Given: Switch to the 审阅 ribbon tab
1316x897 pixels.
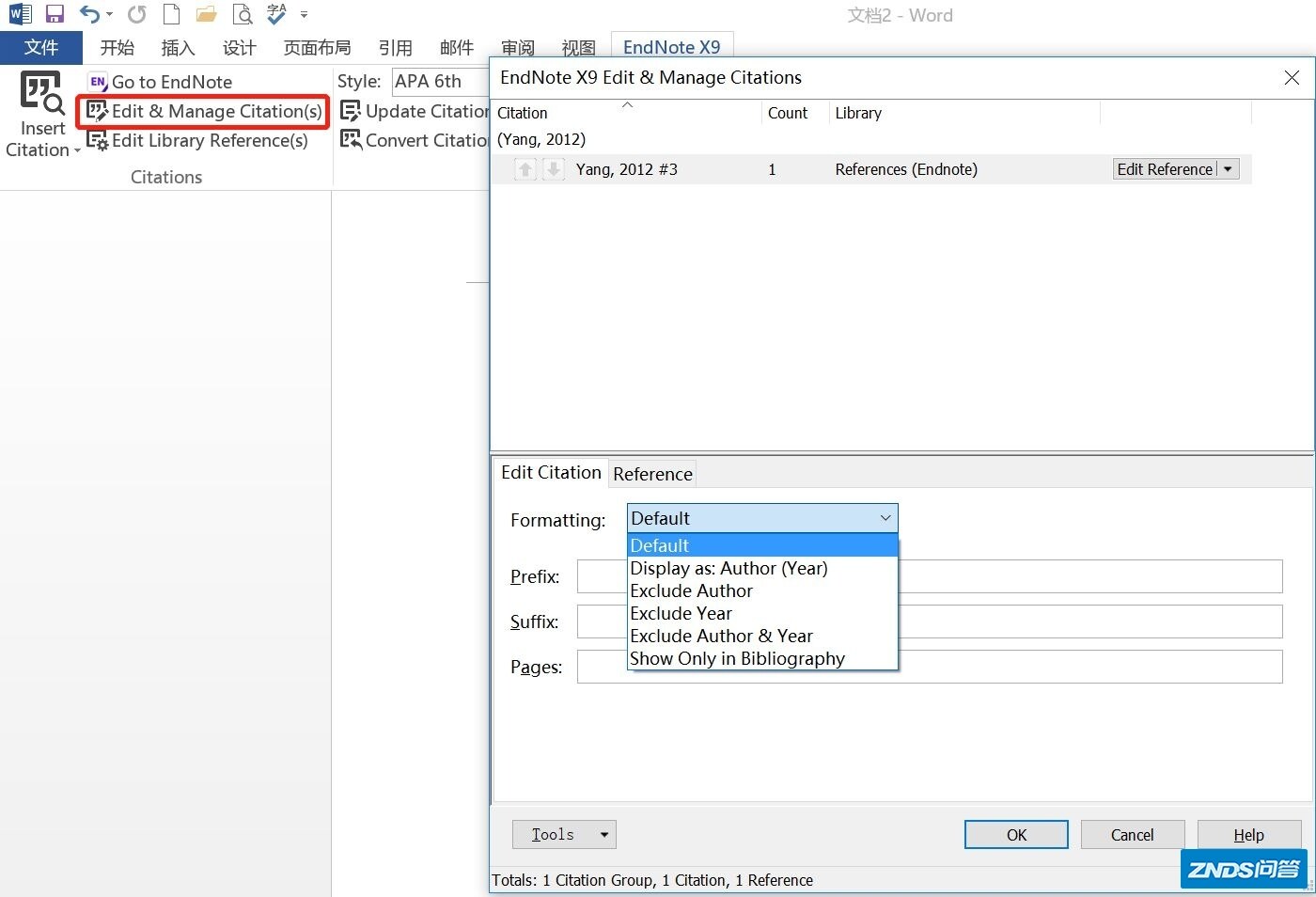Looking at the screenshot, I should coord(518,47).
